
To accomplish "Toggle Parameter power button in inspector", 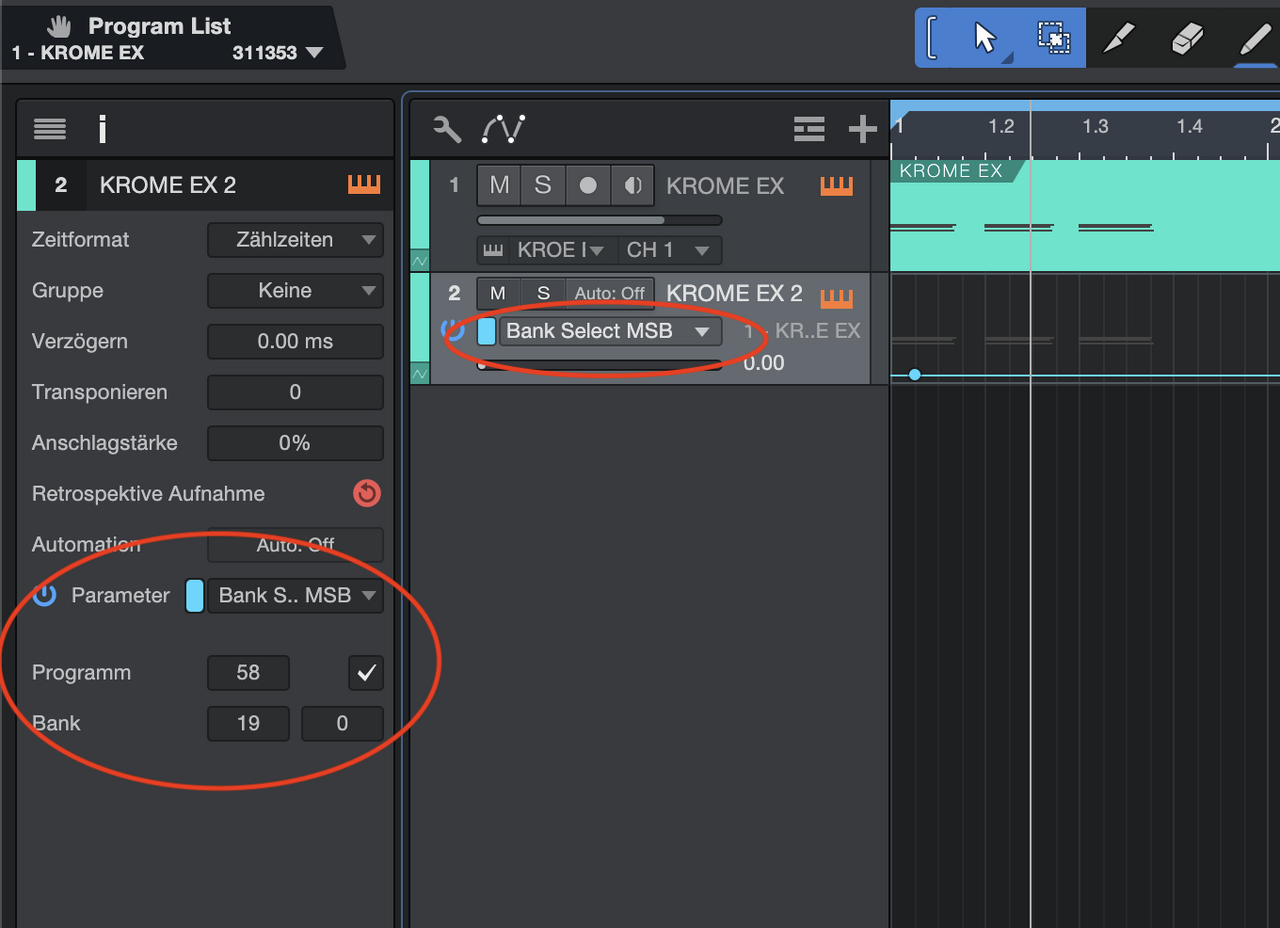I will pyautogui.click(x=45, y=596).
